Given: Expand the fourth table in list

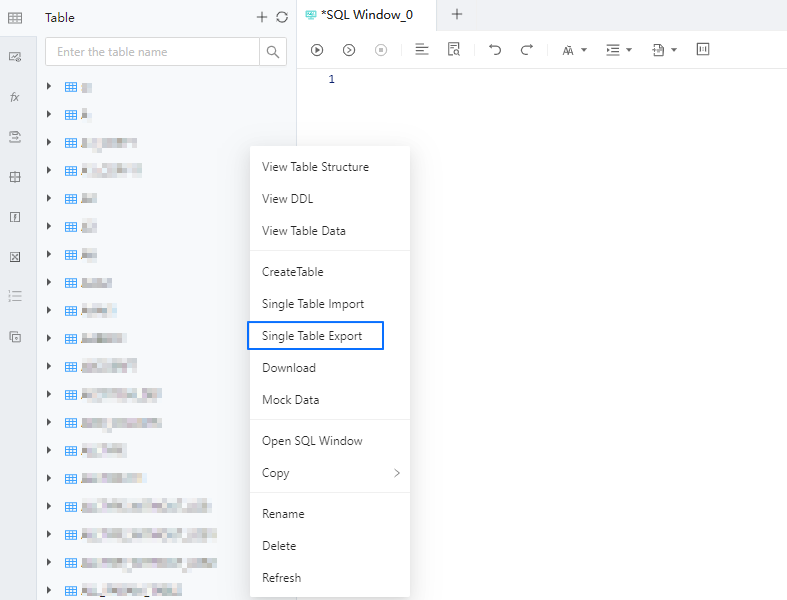Looking at the screenshot, I should [49, 170].
